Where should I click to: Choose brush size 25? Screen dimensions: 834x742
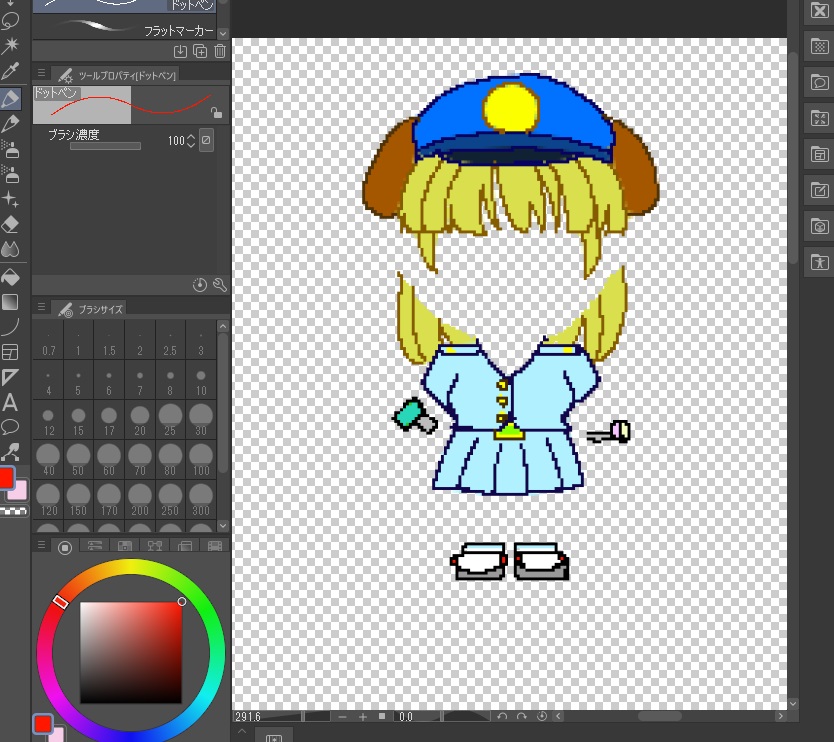[x=170, y=420]
